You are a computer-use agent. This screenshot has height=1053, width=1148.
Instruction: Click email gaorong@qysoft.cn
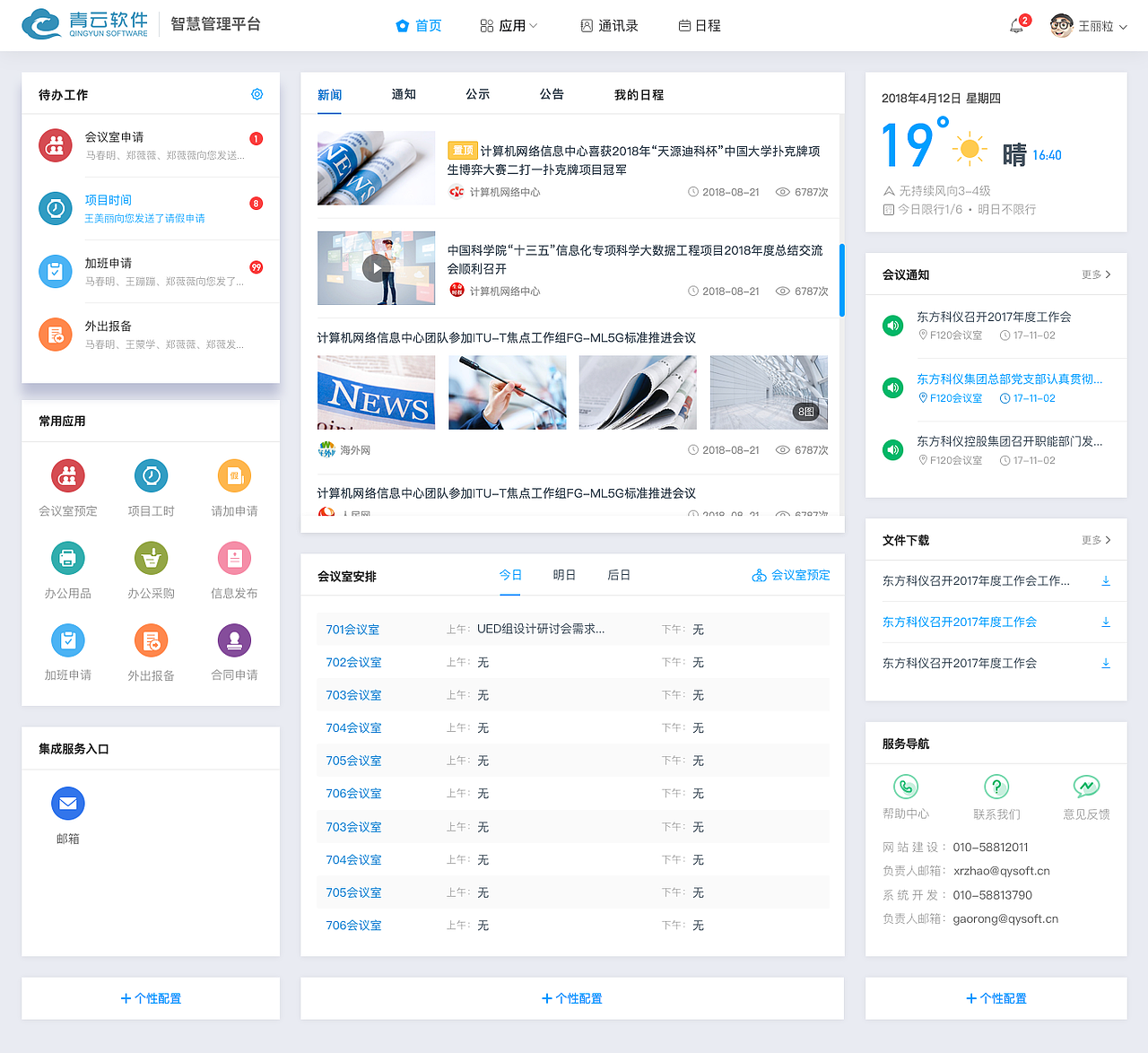click(x=1005, y=918)
